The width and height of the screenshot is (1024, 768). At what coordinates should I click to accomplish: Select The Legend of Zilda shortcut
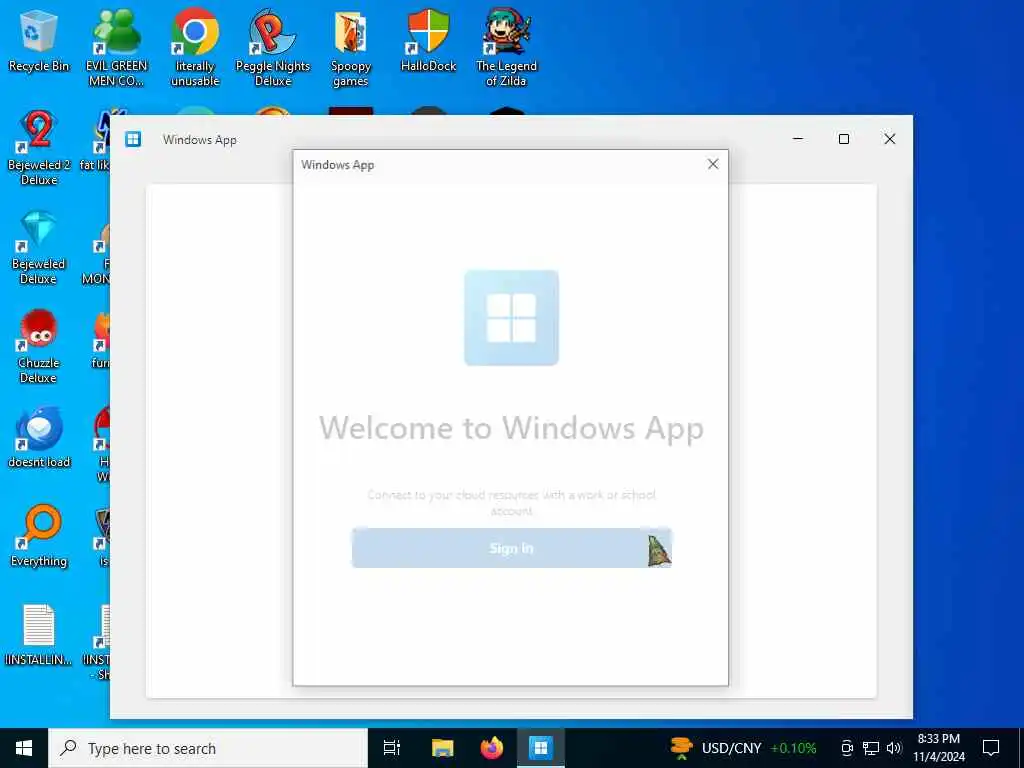(x=506, y=48)
